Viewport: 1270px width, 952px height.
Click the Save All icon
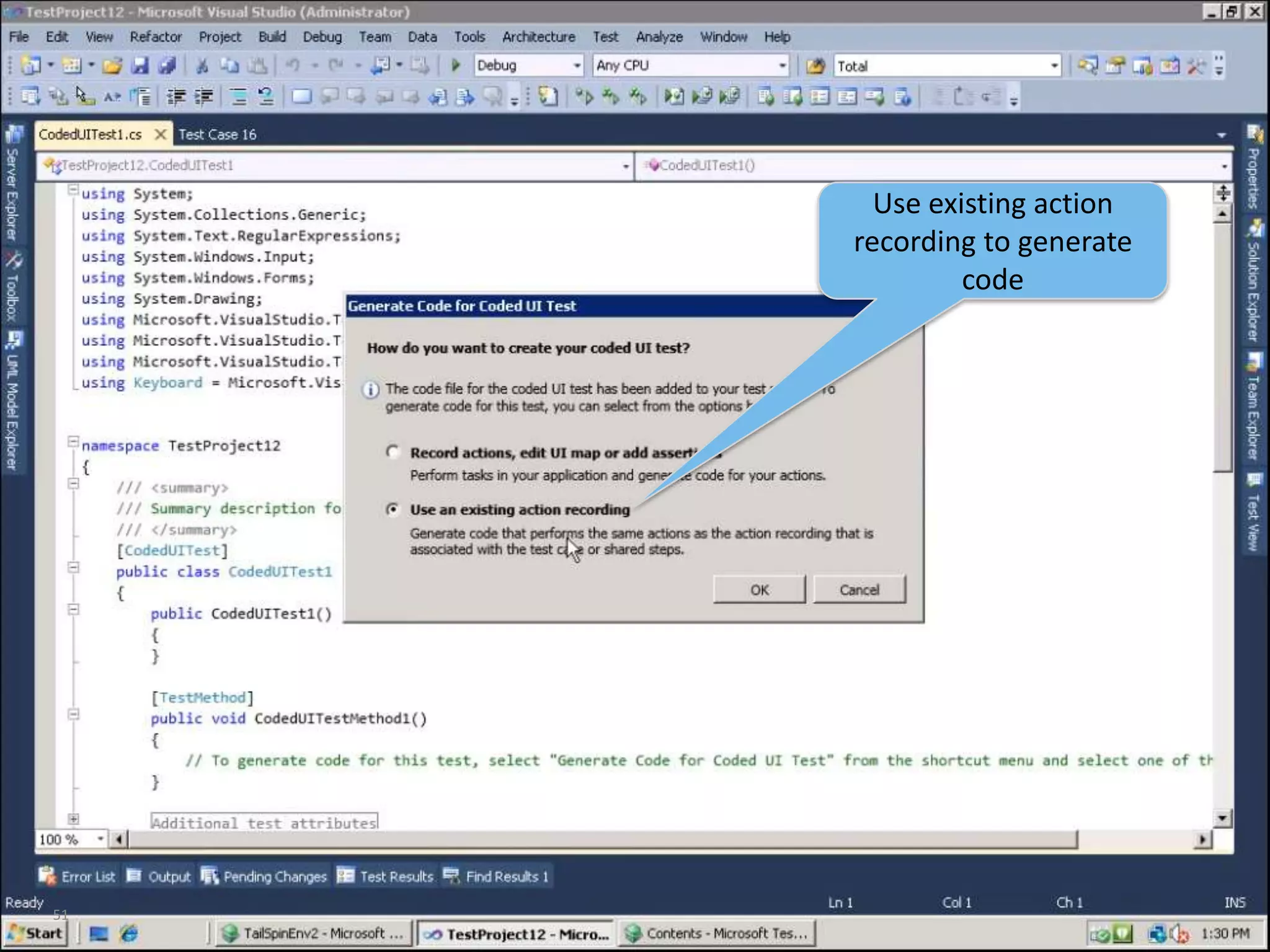click(167, 65)
